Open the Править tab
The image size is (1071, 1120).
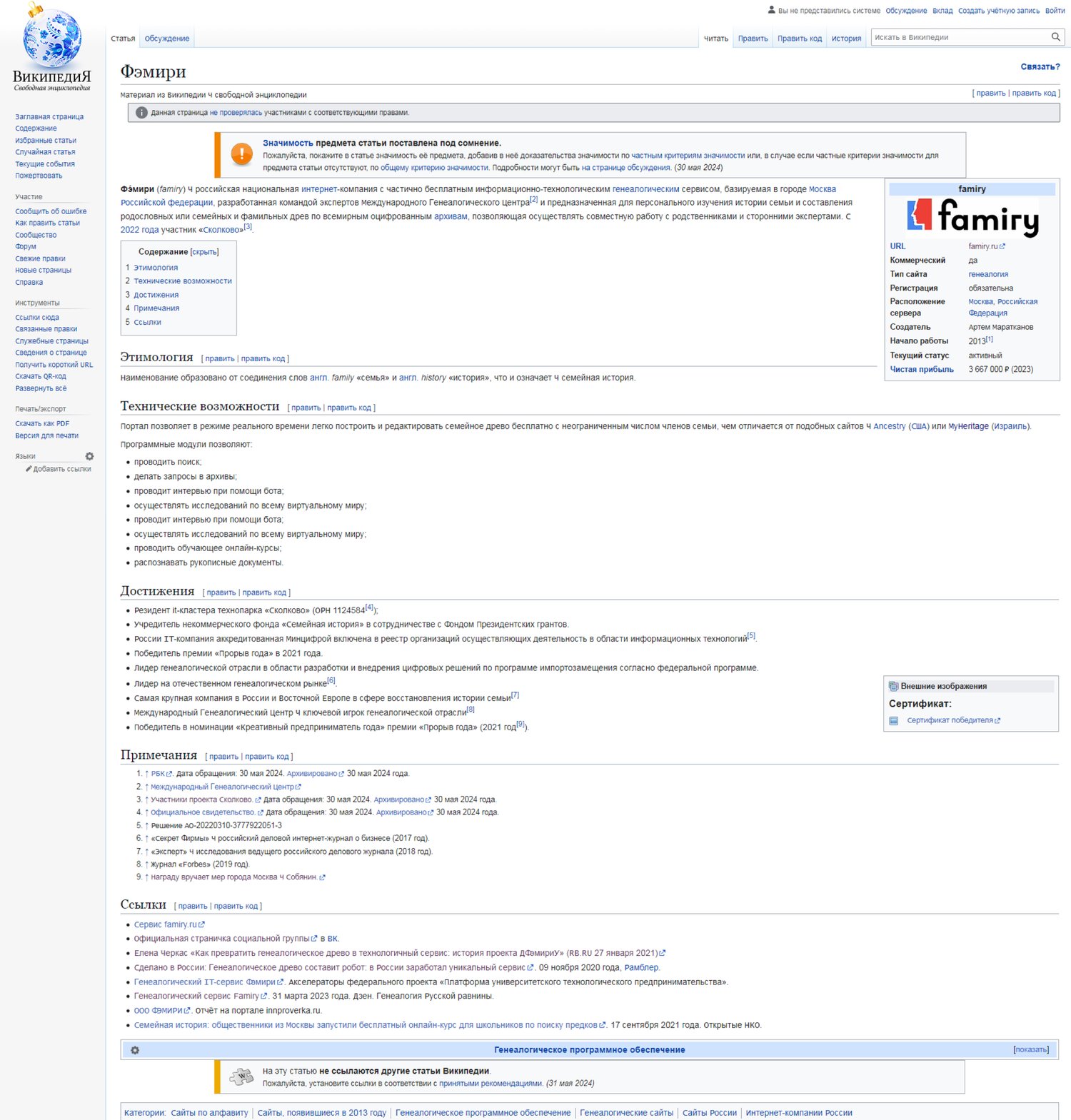(753, 39)
